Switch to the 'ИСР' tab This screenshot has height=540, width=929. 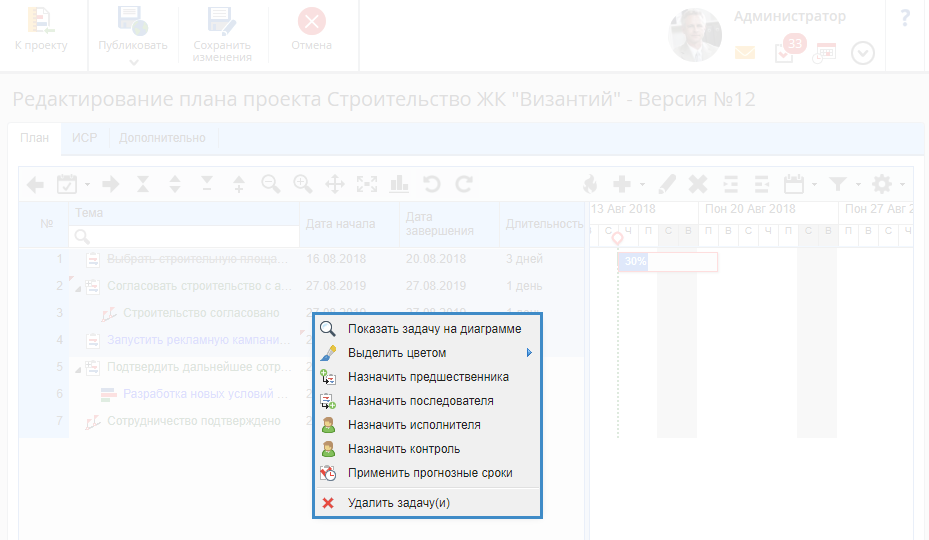click(84, 138)
